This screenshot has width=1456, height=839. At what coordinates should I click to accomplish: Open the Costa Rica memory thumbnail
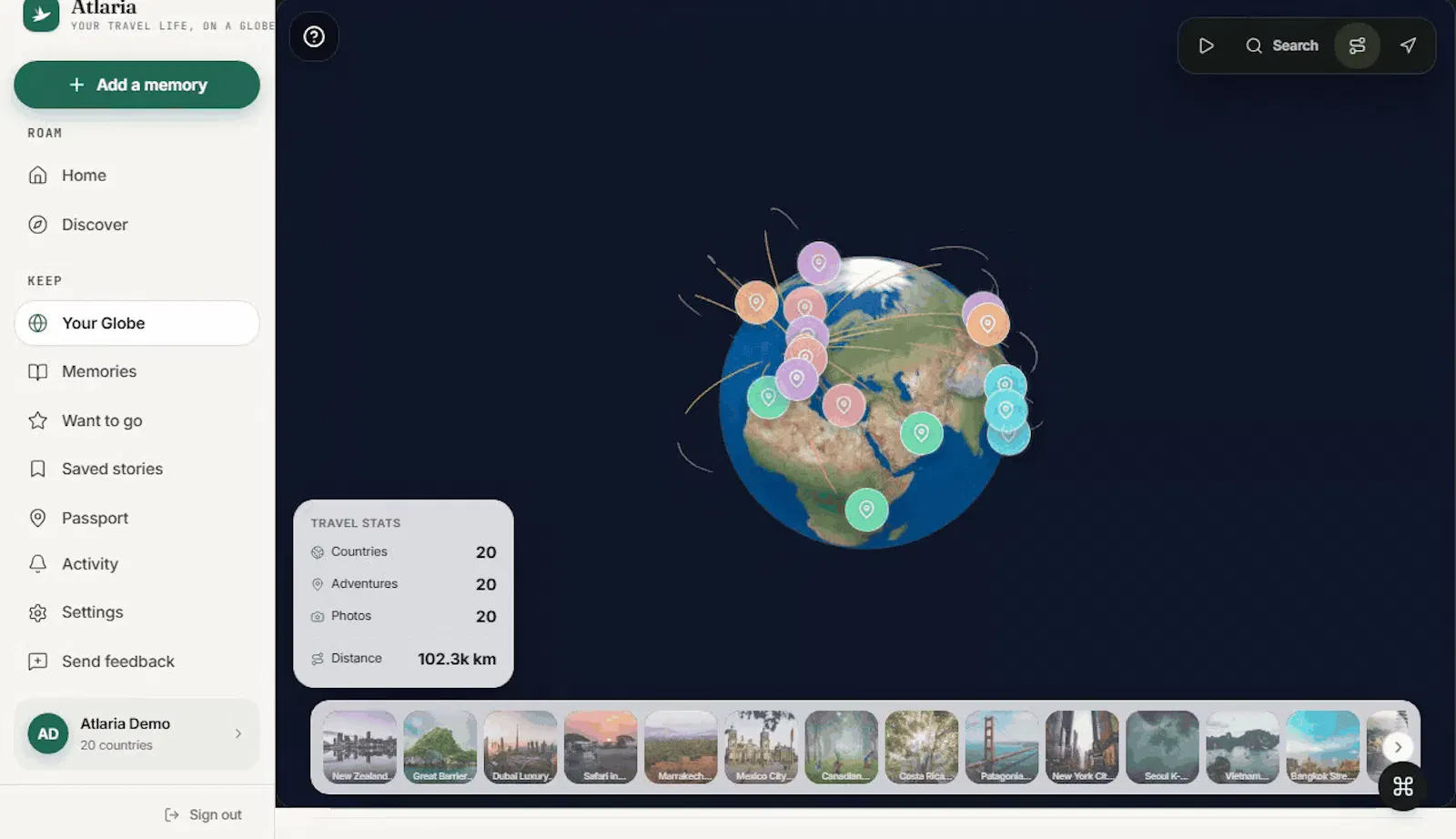coord(922,747)
